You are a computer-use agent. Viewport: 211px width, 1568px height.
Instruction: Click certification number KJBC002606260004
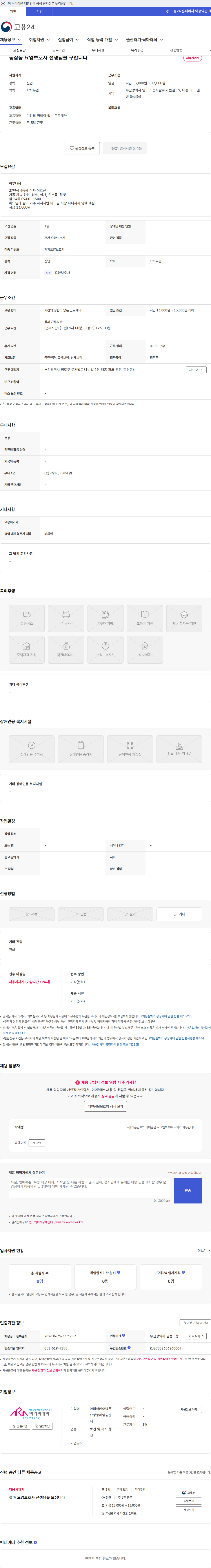pyautogui.click(x=166, y=1348)
